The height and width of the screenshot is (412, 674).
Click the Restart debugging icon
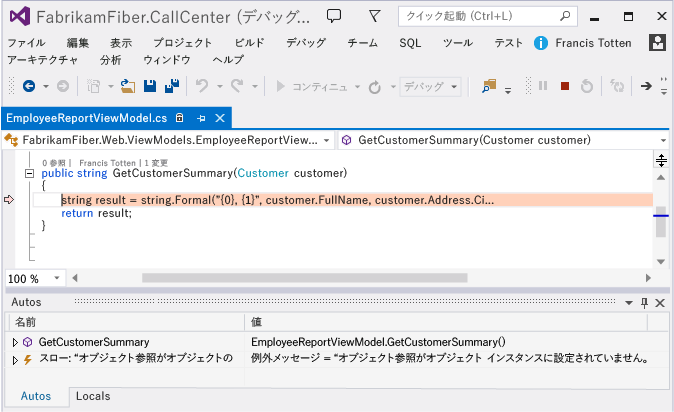pyautogui.click(x=587, y=86)
